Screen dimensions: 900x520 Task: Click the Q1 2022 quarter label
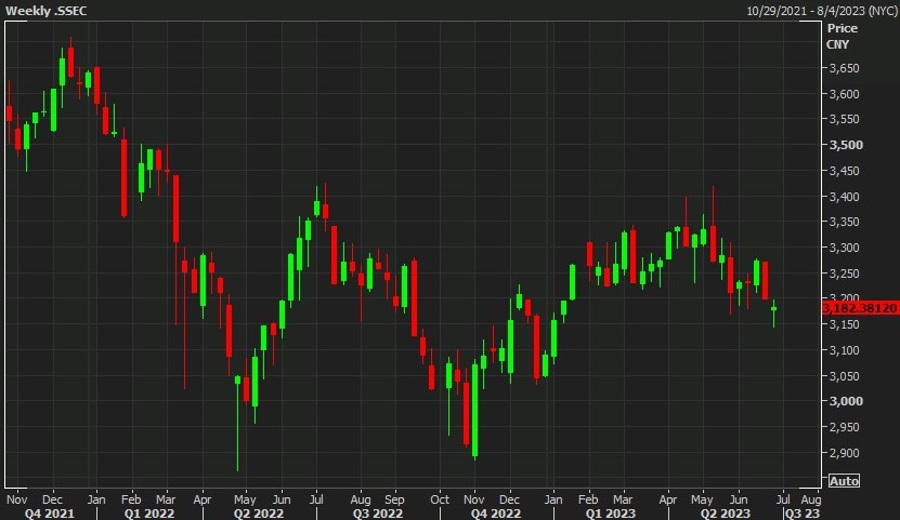click(x=149, y=513)
